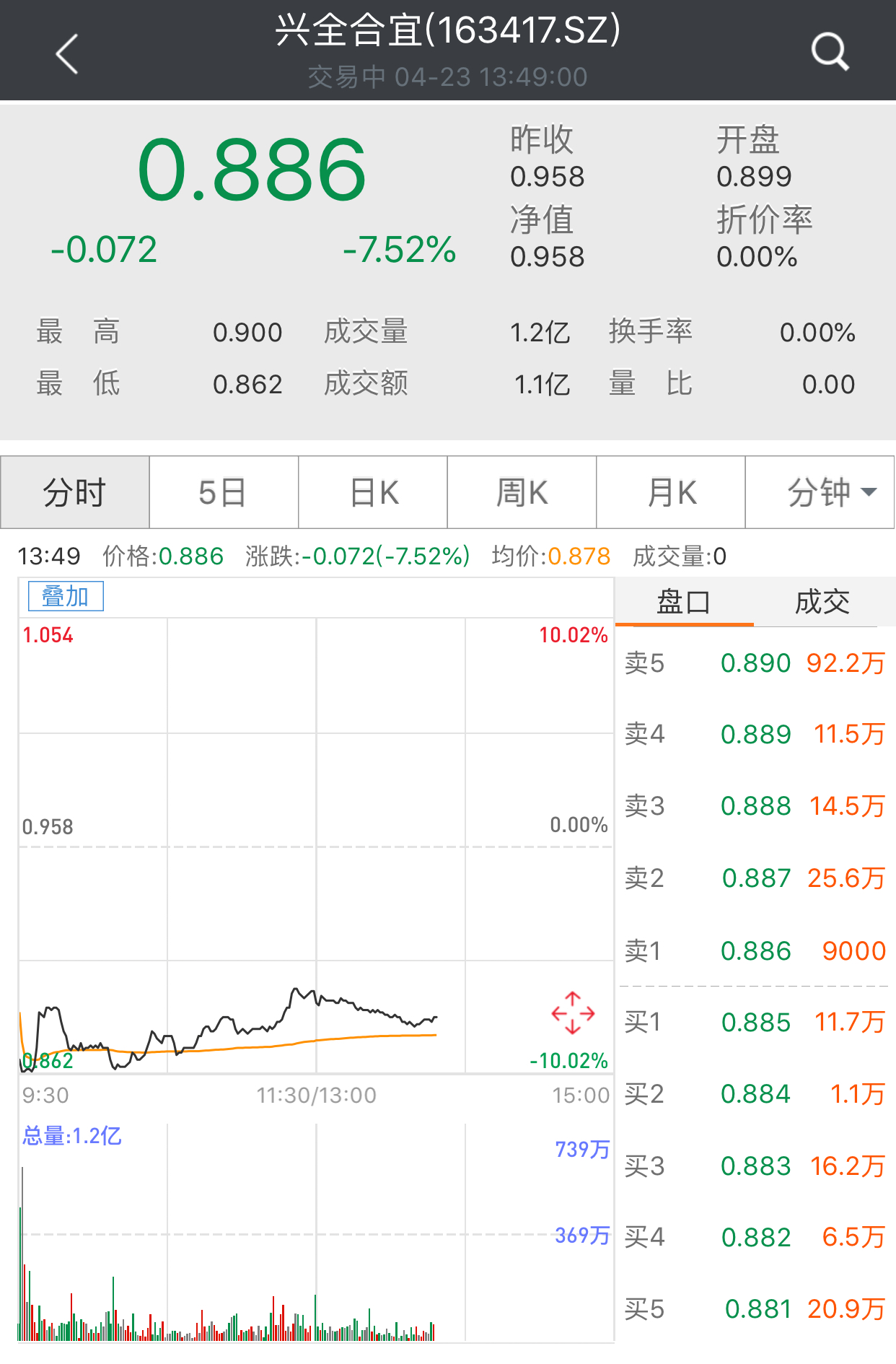
Task: Tap the 成交量 value 1.2亿
Action: point(540,333)
